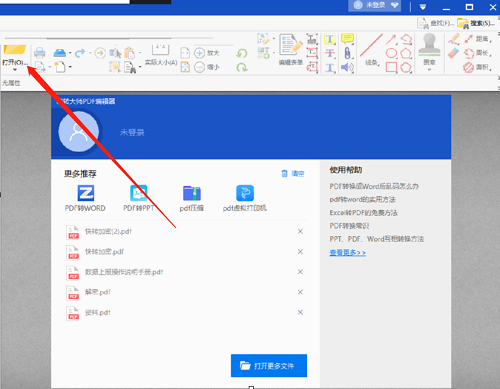Click the View More (查看更多>>) help link
This screenshot has width=500, height=389.
[348, 253]
